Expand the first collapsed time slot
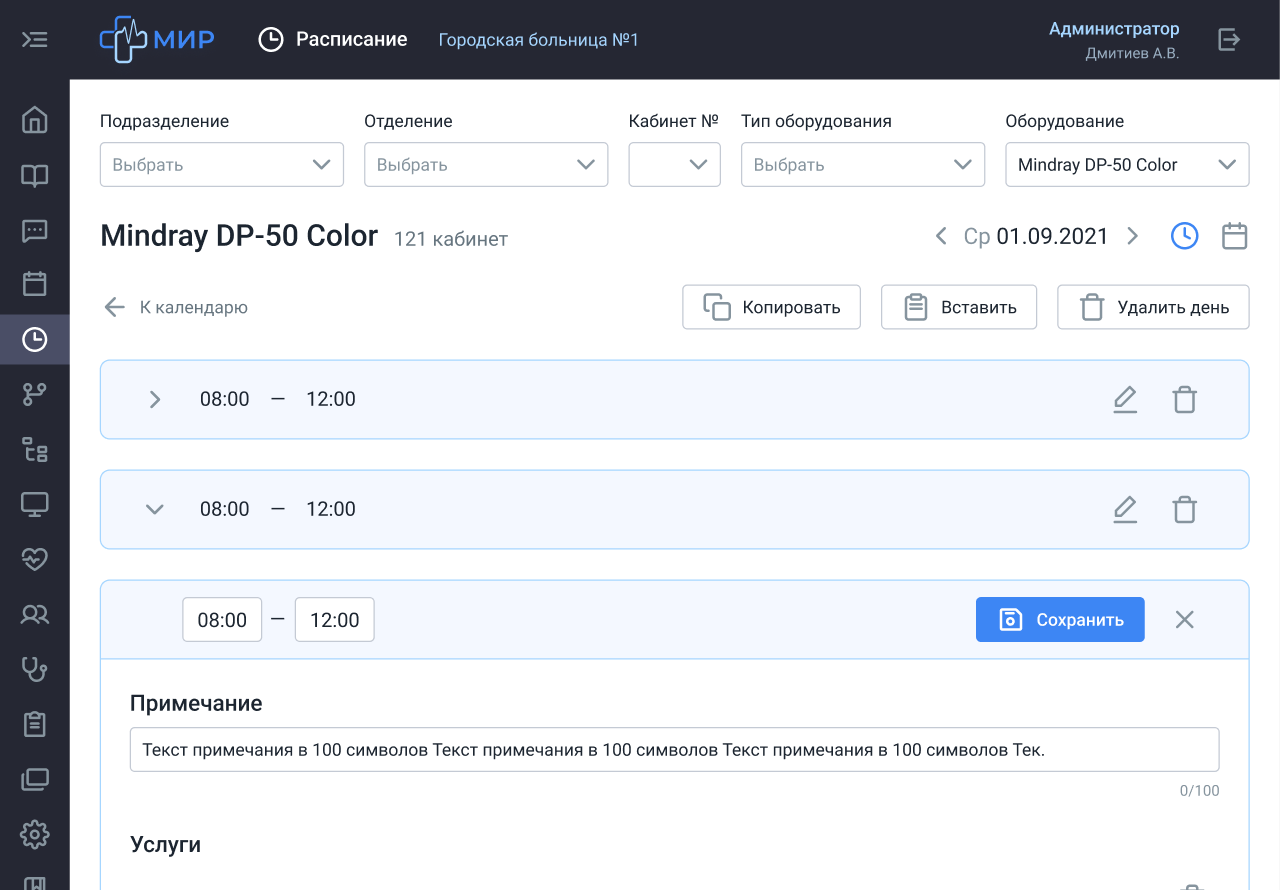This screenshot has width=1280, height=890. 155,400
